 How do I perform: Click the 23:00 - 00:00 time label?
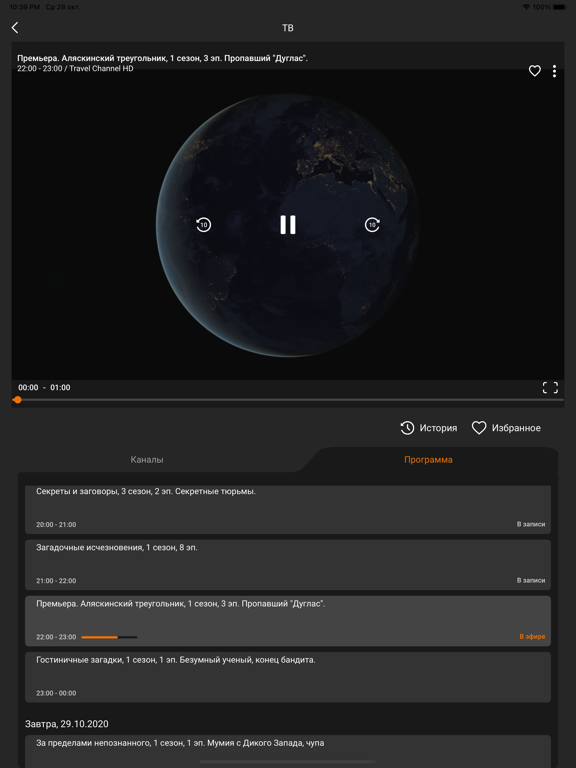tap(56, 693)
